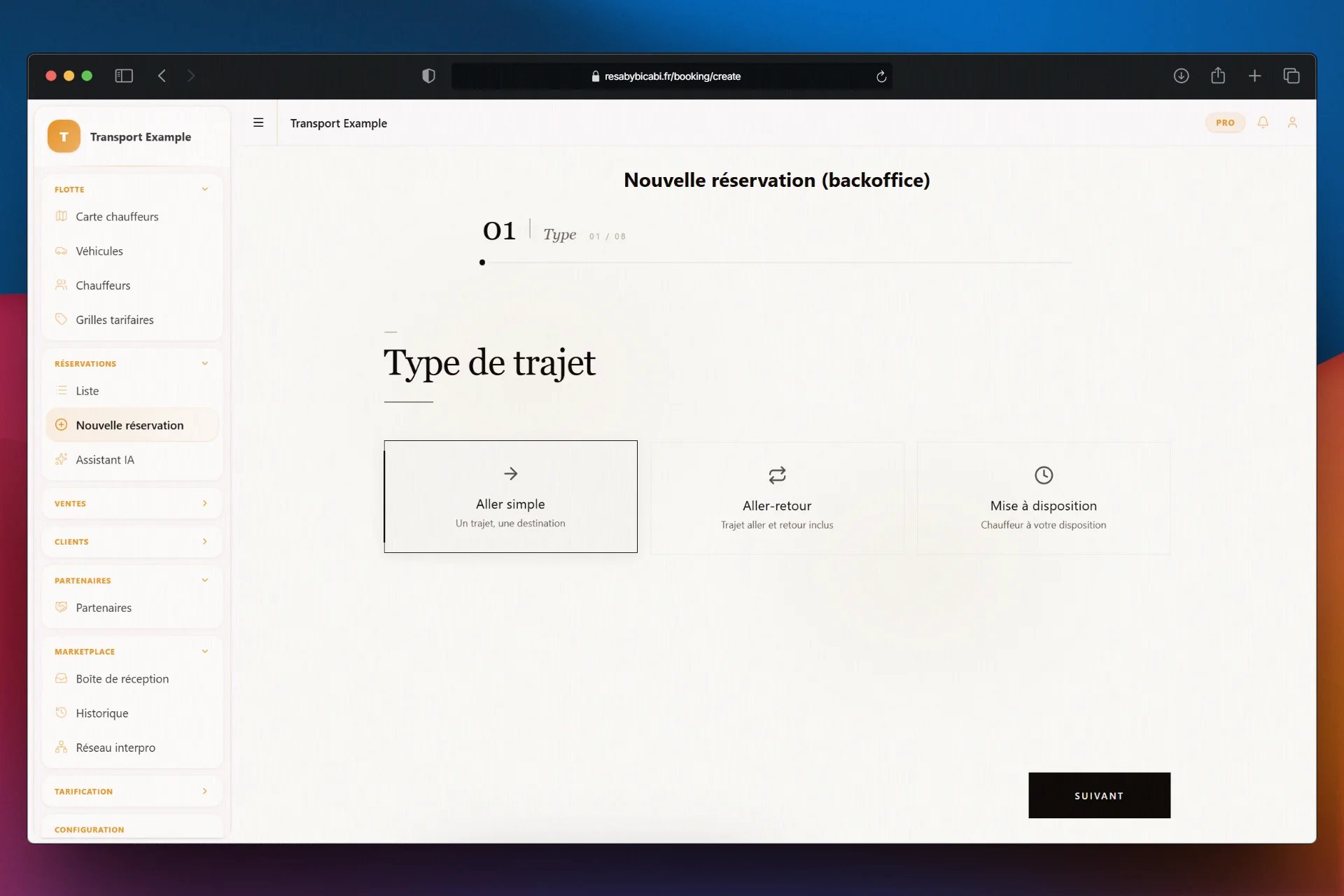Image resolution: width=1344 pixels, height=896 pixels.
Task: Click the Nouvelle réservation plus-circle icon
Action: click(x=62, y=425)
